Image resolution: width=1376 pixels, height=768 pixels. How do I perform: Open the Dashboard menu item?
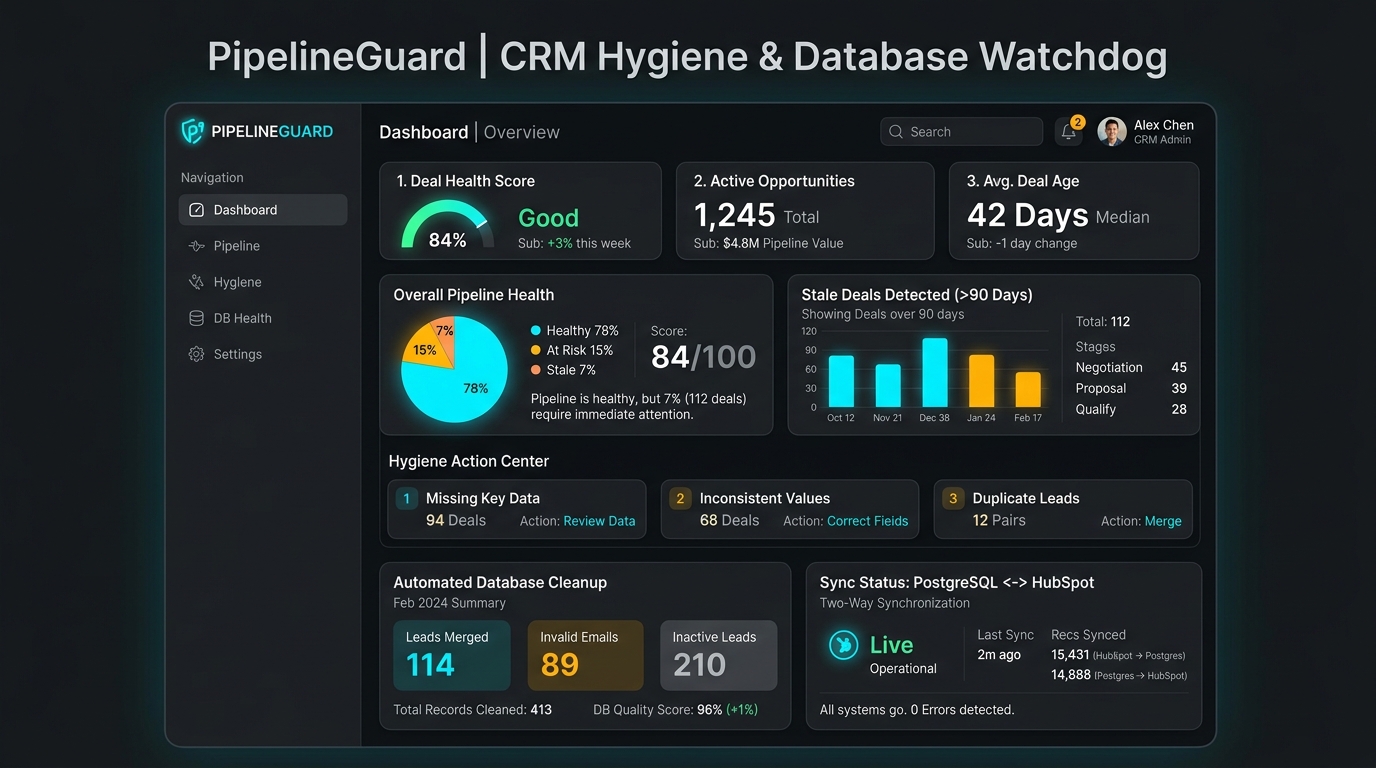263,210
